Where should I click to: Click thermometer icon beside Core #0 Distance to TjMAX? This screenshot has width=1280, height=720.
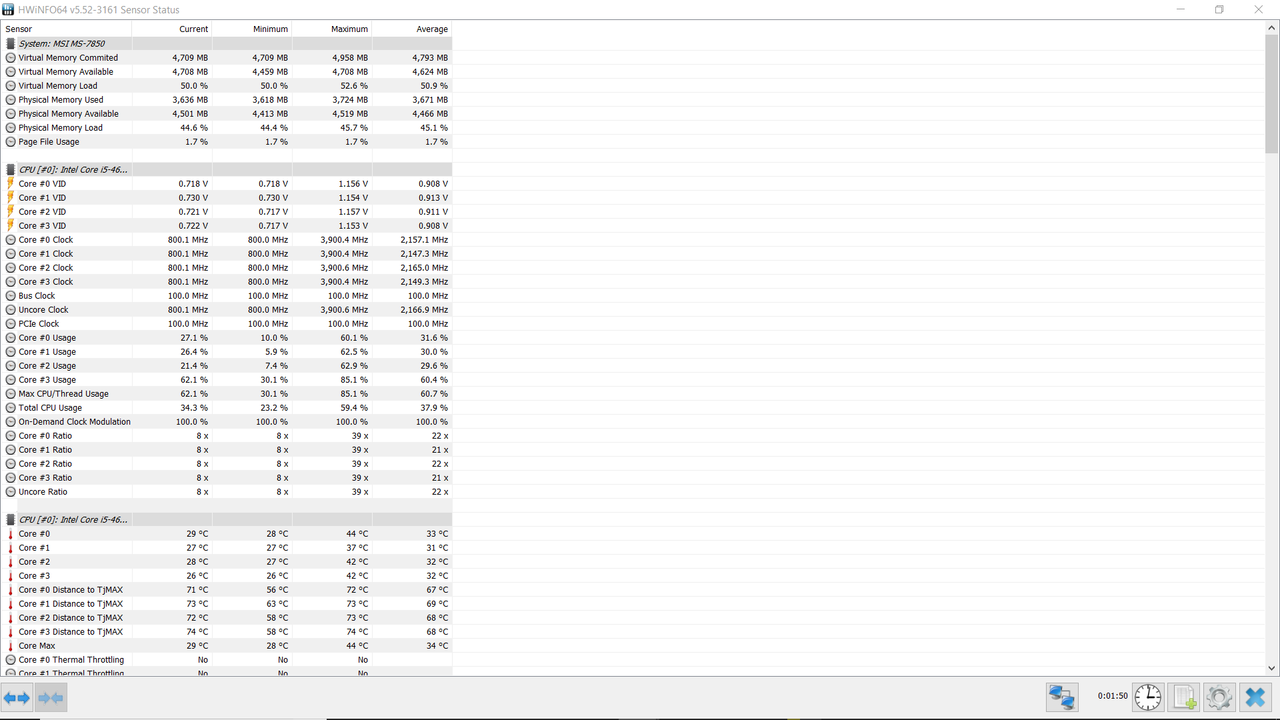coord(10,590)
